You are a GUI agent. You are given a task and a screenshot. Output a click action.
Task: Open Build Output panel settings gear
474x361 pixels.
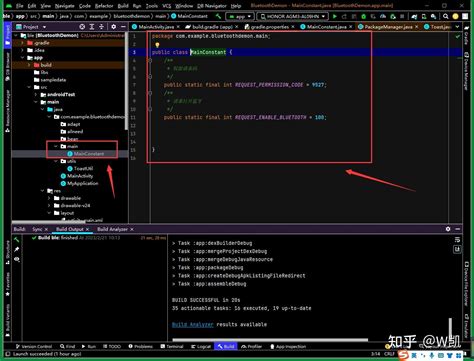click(448, 229)
